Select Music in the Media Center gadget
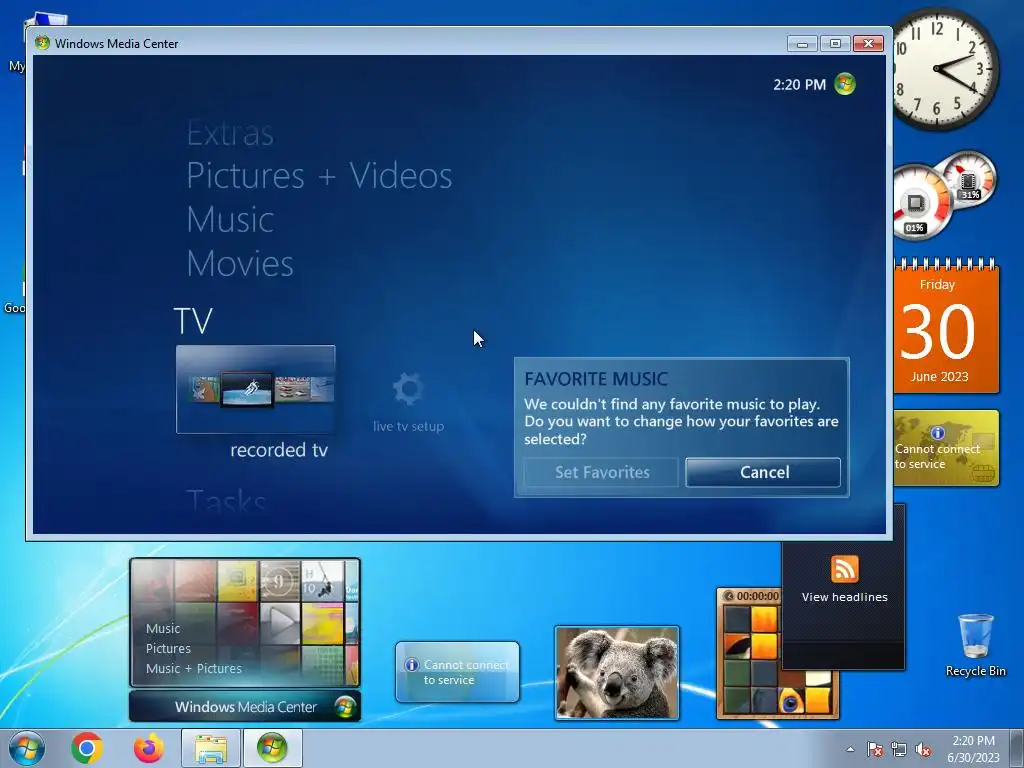1024x768 pixels. point(163,629)
